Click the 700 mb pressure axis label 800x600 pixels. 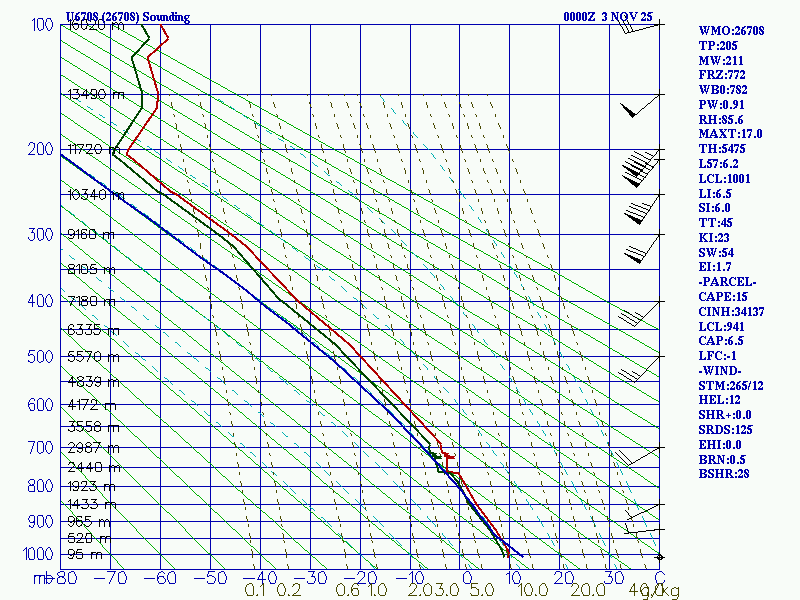[40, 447]
